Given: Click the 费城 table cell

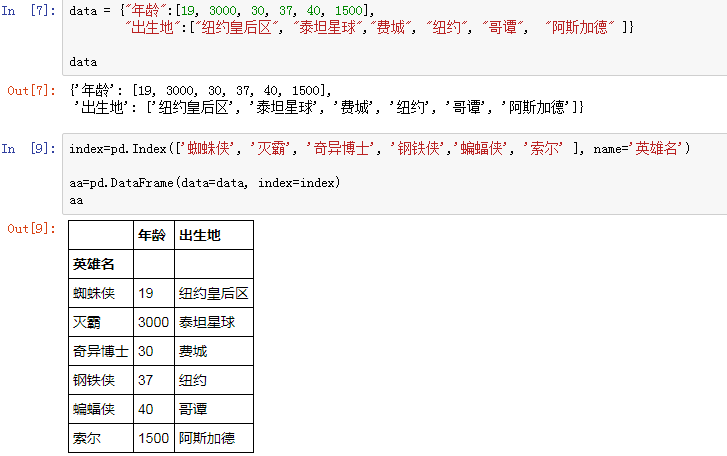Looking at the screenshot, I should [x=214, y=351].
